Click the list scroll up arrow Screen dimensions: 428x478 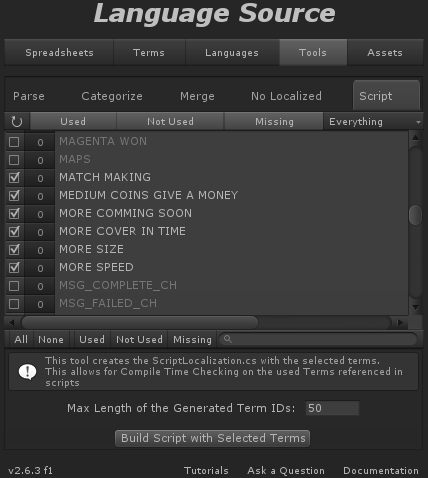click(415, 137)
